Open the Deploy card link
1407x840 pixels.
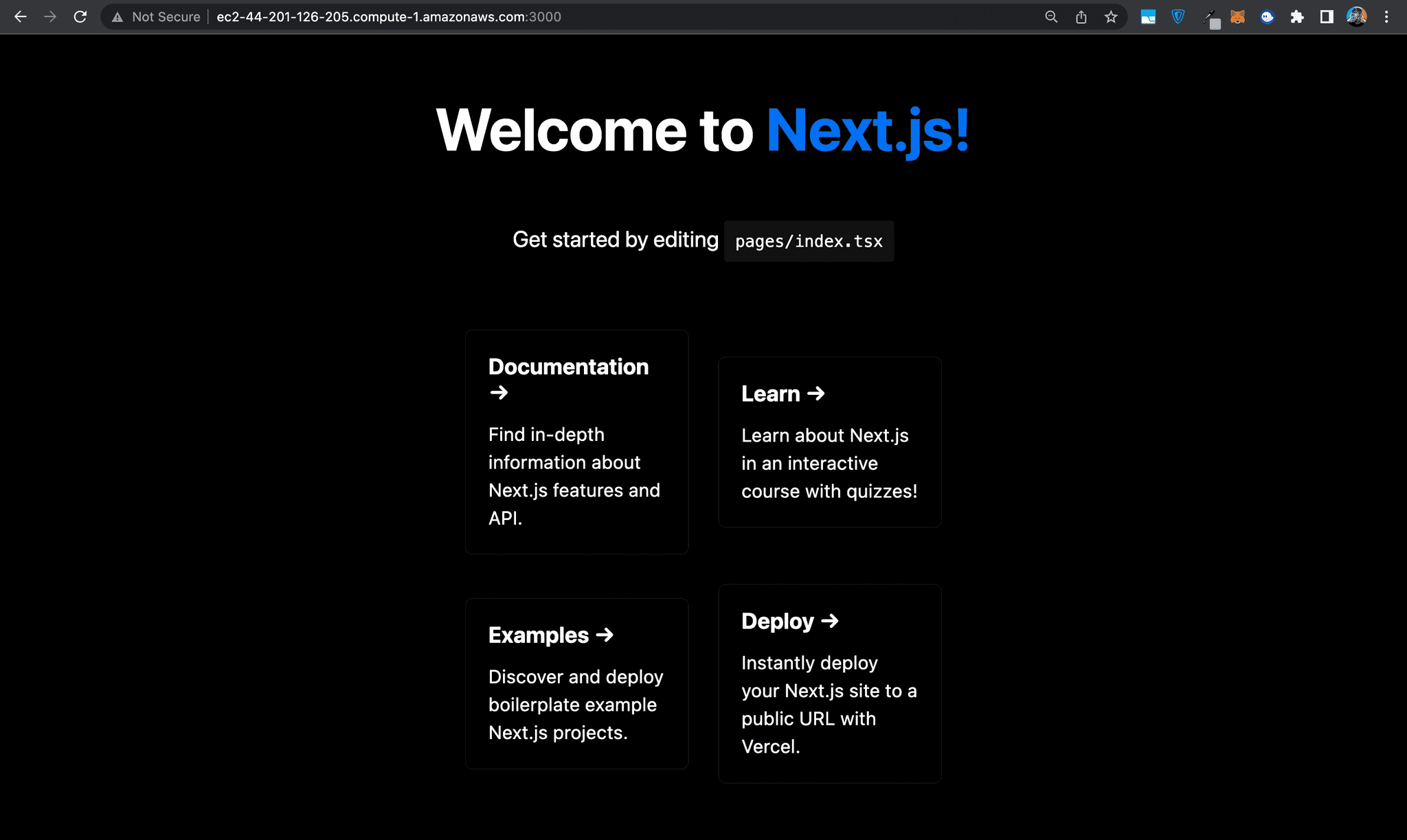pos(830,683)
